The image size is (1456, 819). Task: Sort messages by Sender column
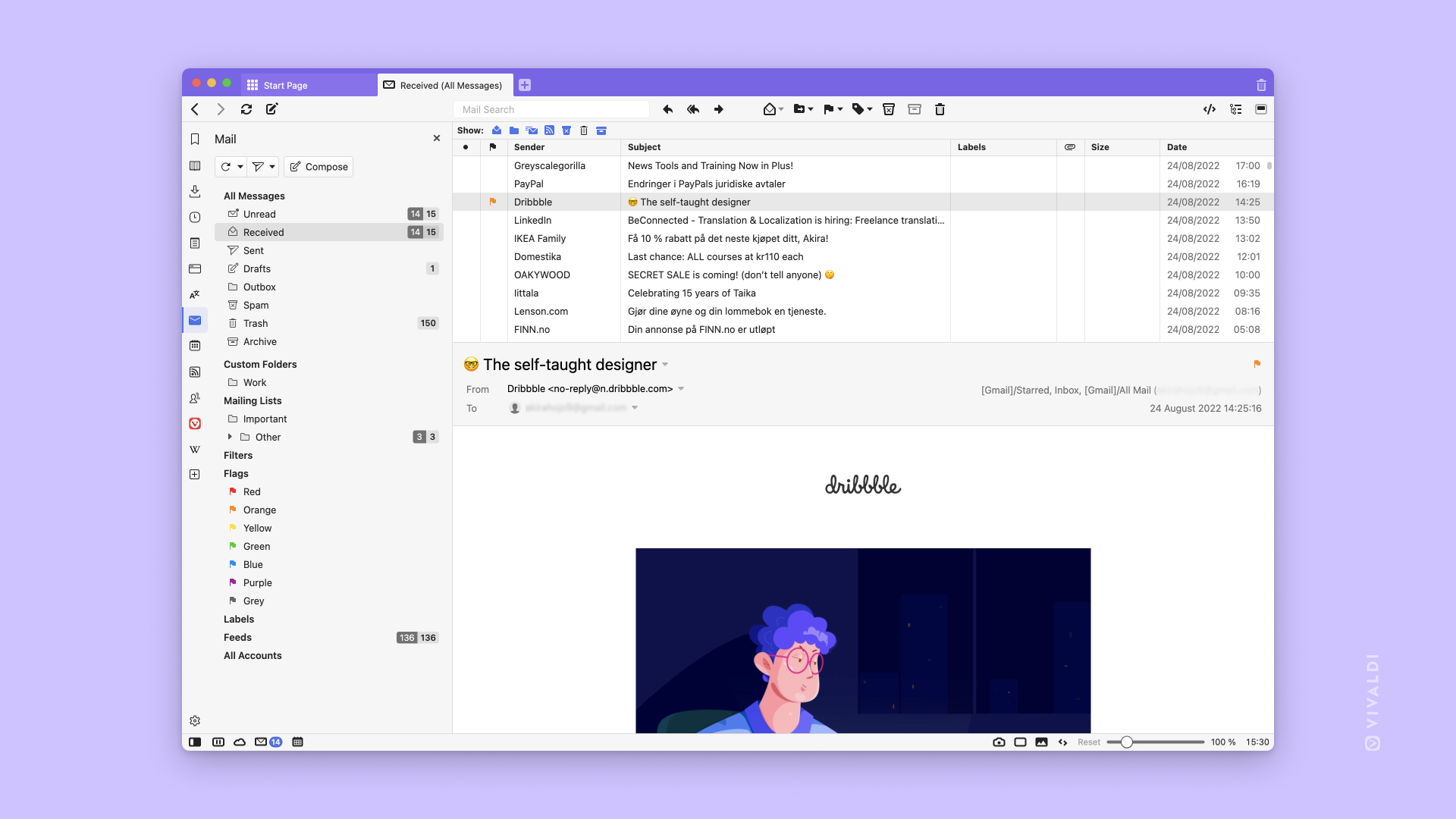point(563,147)
